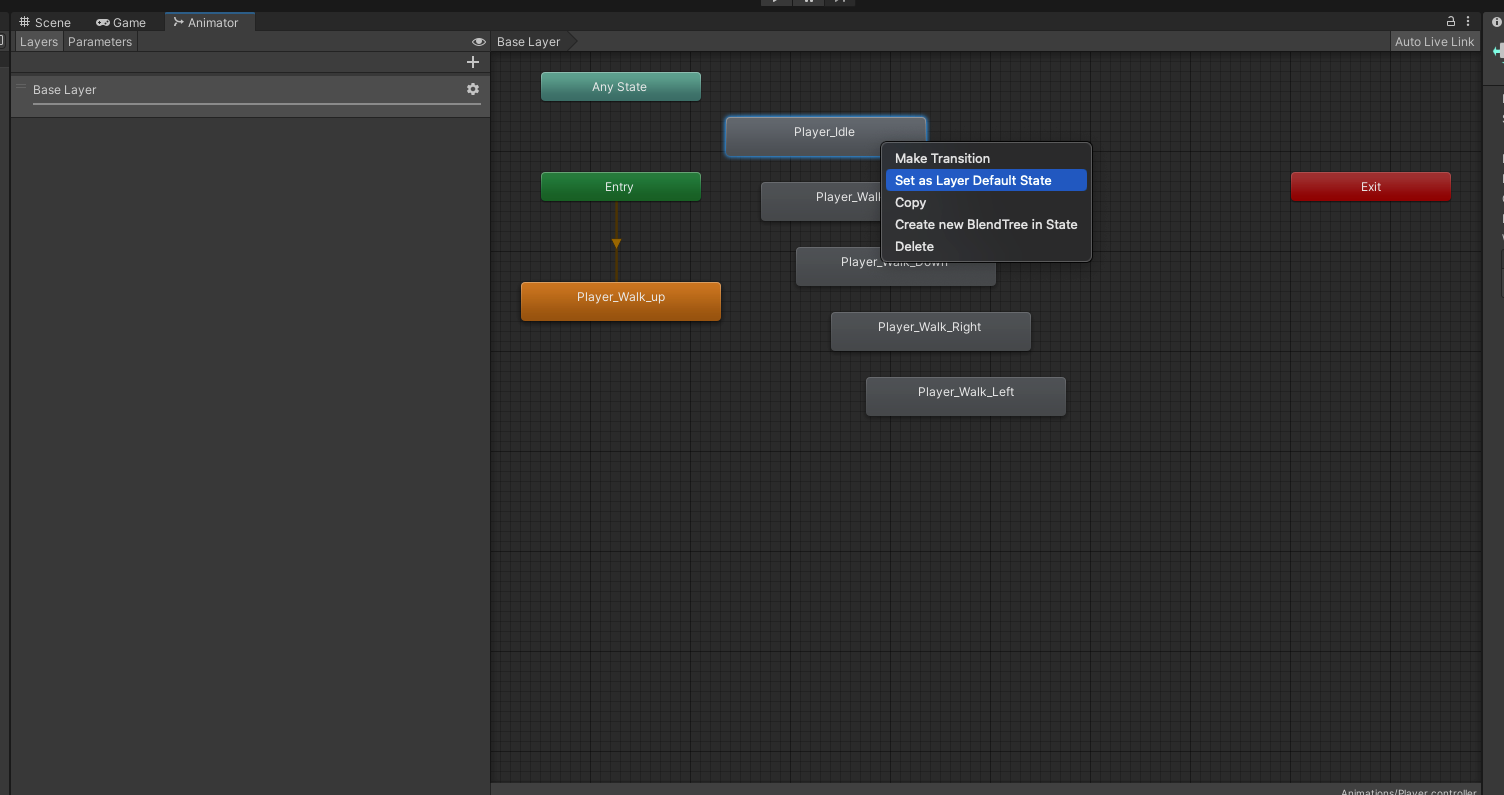Switch to the Game tab
The height and width of the screenshot is (795, 1504).
click(121, 22)
